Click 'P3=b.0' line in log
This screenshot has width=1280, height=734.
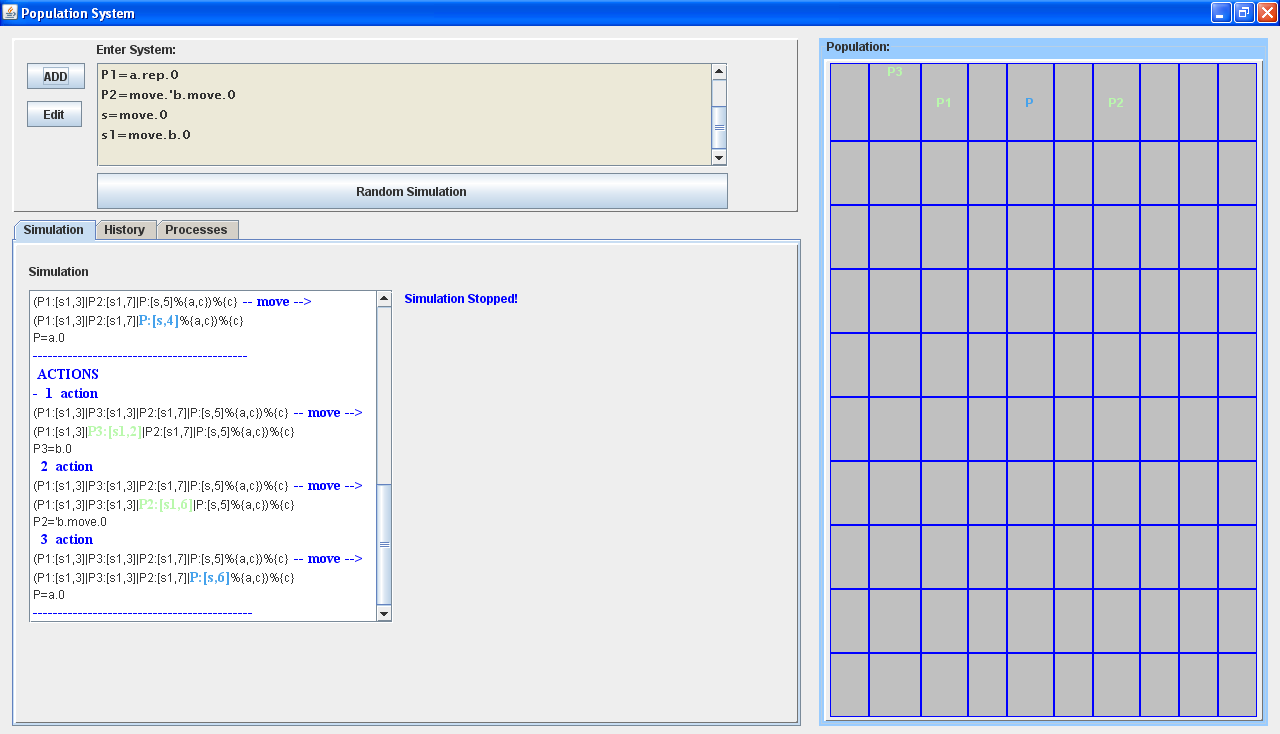pyautogui.click(x=52, y=449)
